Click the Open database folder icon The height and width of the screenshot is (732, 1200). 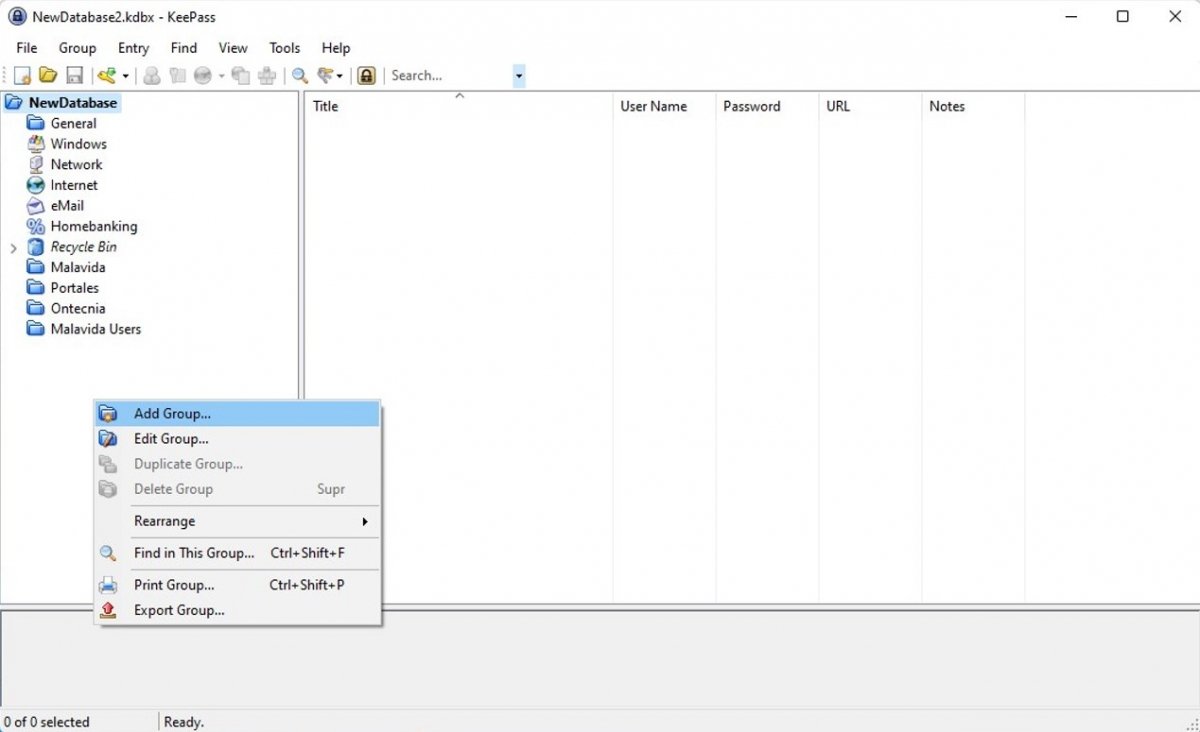[x=48, y=75]
